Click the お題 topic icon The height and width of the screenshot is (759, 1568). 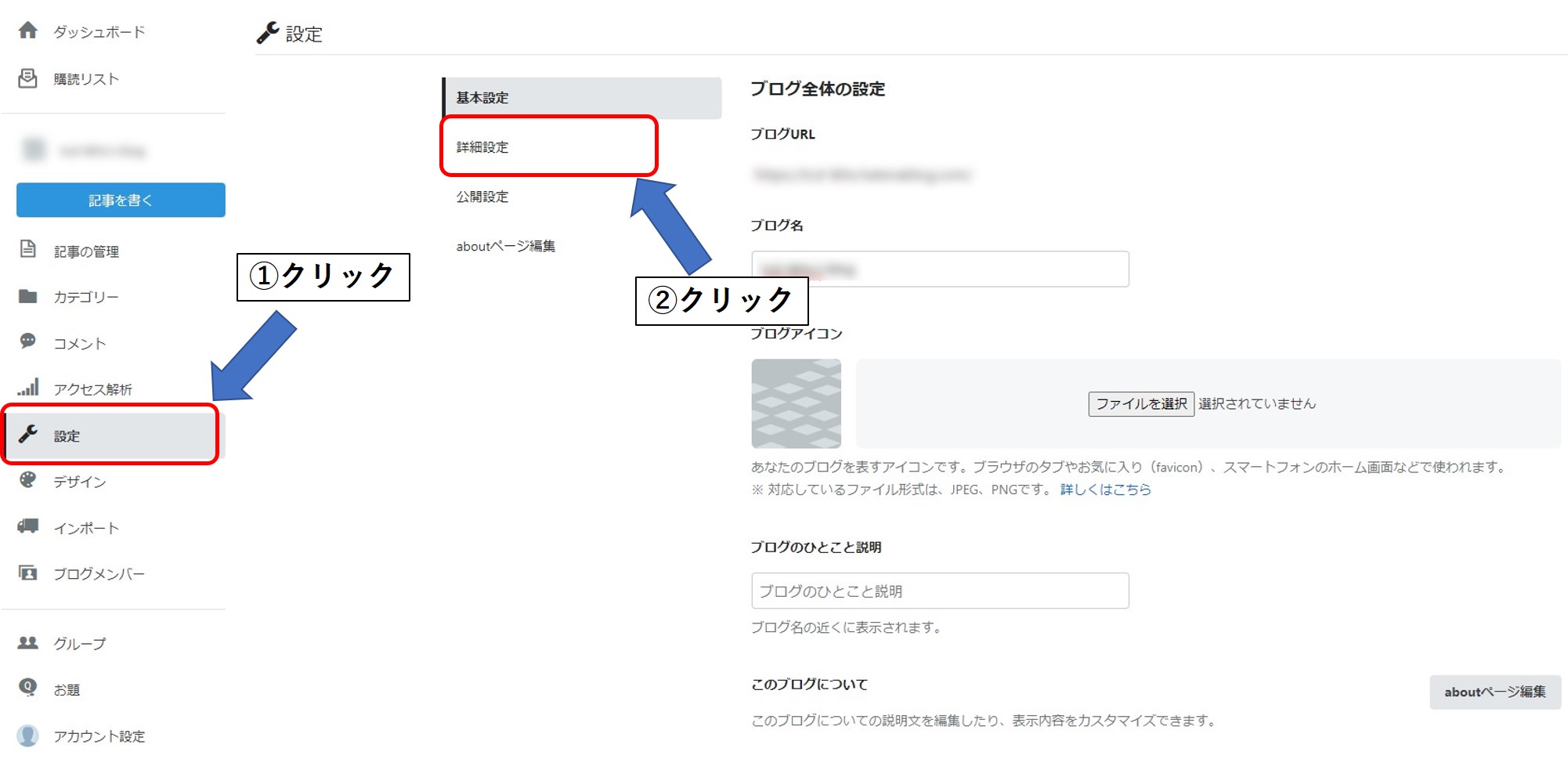28,688
